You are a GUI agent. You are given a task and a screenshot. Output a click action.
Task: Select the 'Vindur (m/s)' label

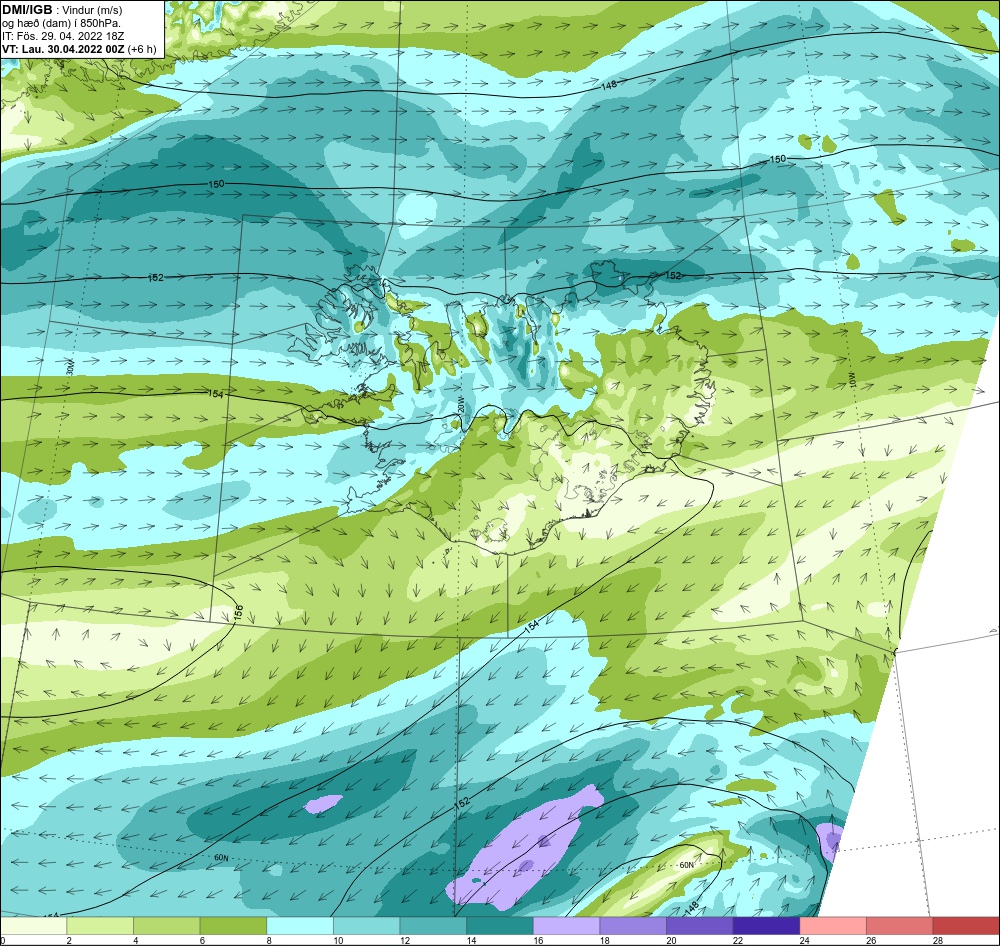click(93, 10)
